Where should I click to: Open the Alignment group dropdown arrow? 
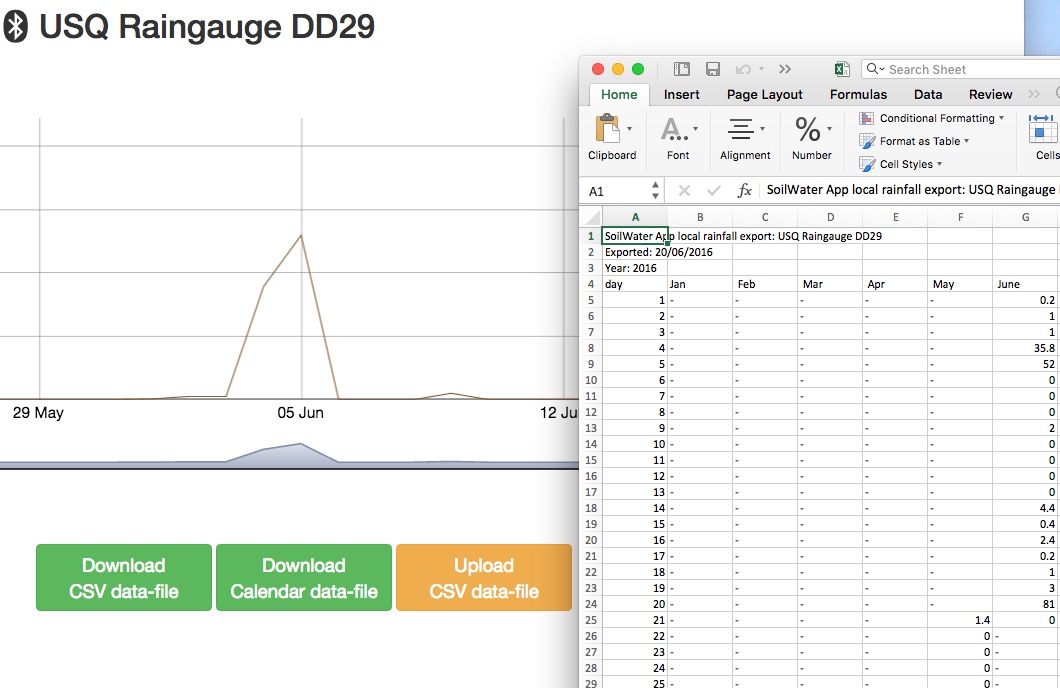[x=763, y=128]
